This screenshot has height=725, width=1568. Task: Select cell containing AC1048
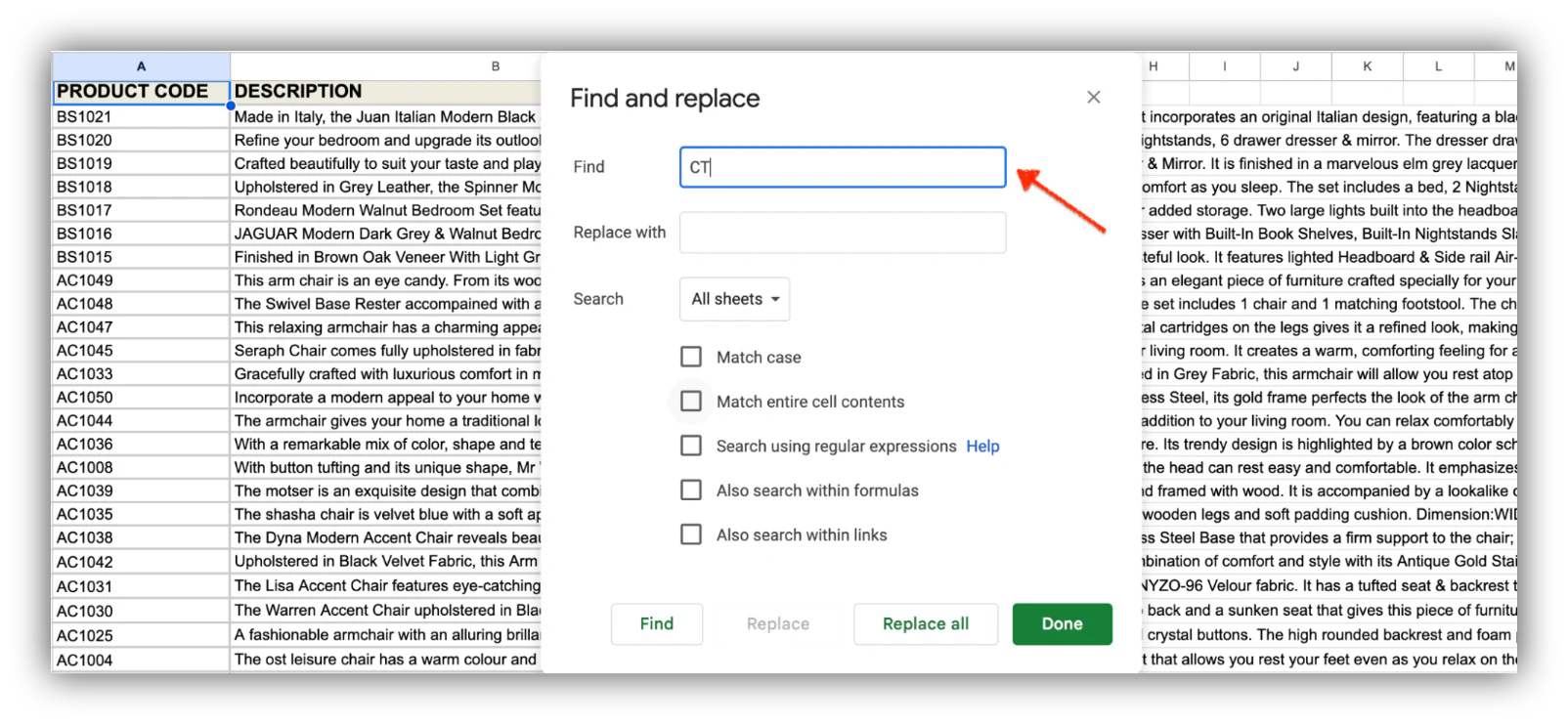click(x=141, y=304)
